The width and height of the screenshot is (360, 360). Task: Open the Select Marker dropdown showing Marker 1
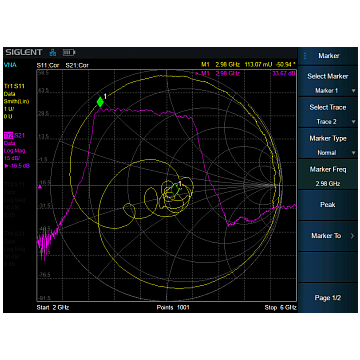[328, 83]
